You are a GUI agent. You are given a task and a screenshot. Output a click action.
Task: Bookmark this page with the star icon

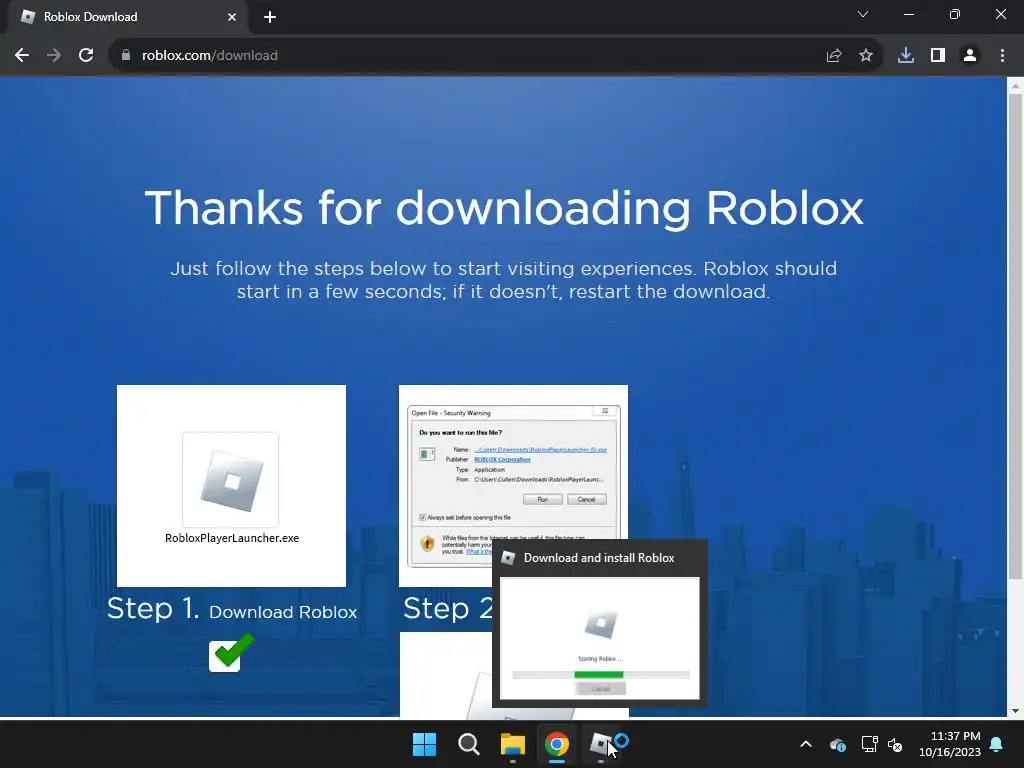[866, 56]
